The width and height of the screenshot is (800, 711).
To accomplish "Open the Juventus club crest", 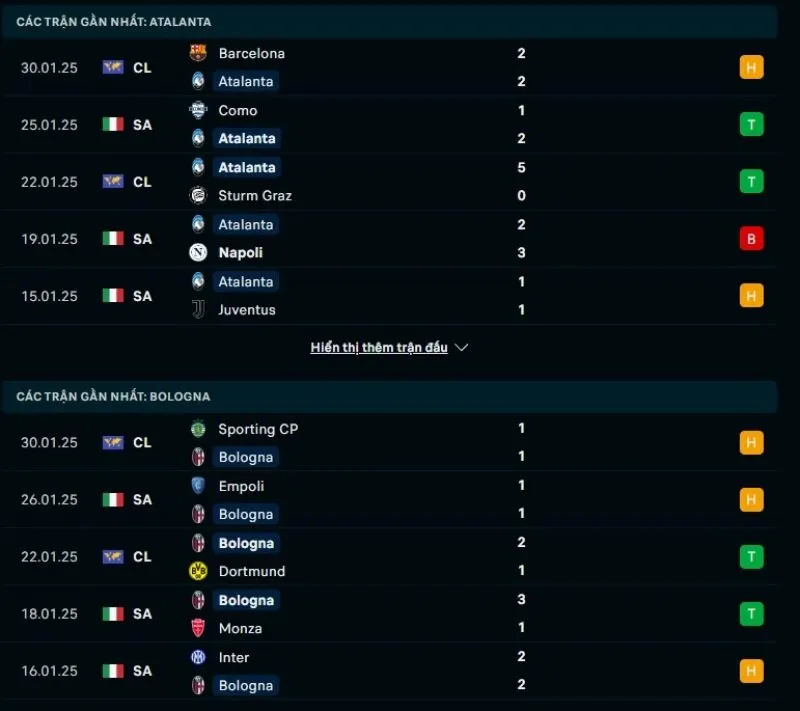I will (x=199, y=310).
